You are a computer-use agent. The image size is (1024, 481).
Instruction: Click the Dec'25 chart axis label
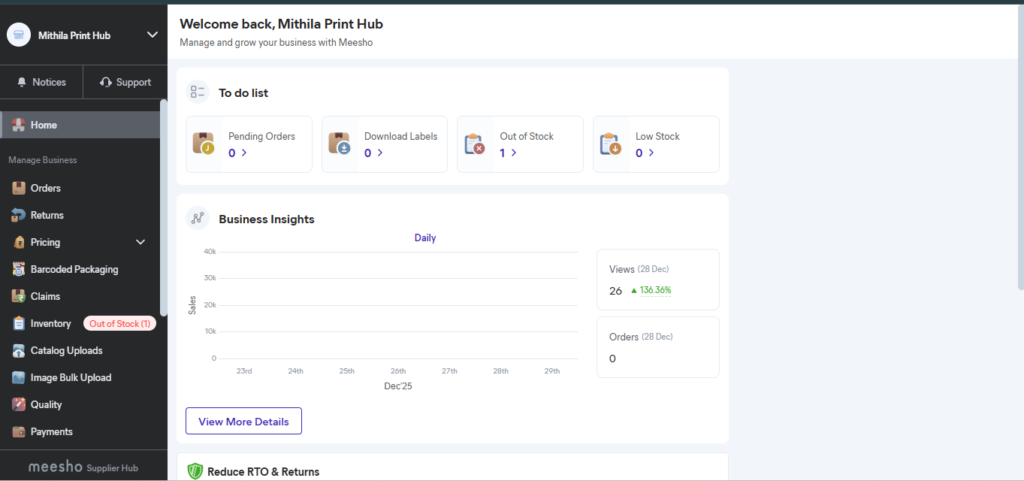click(398, 386)
